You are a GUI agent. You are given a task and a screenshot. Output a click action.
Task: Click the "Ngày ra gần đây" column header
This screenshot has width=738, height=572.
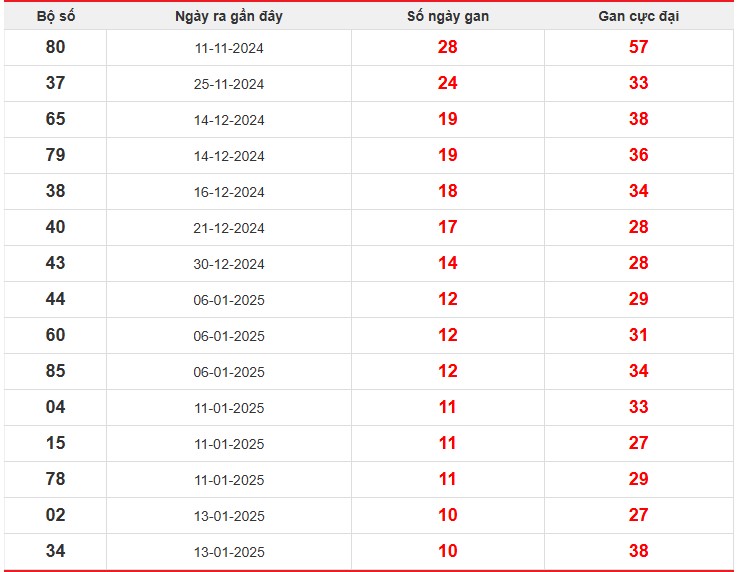click(229, 16)
